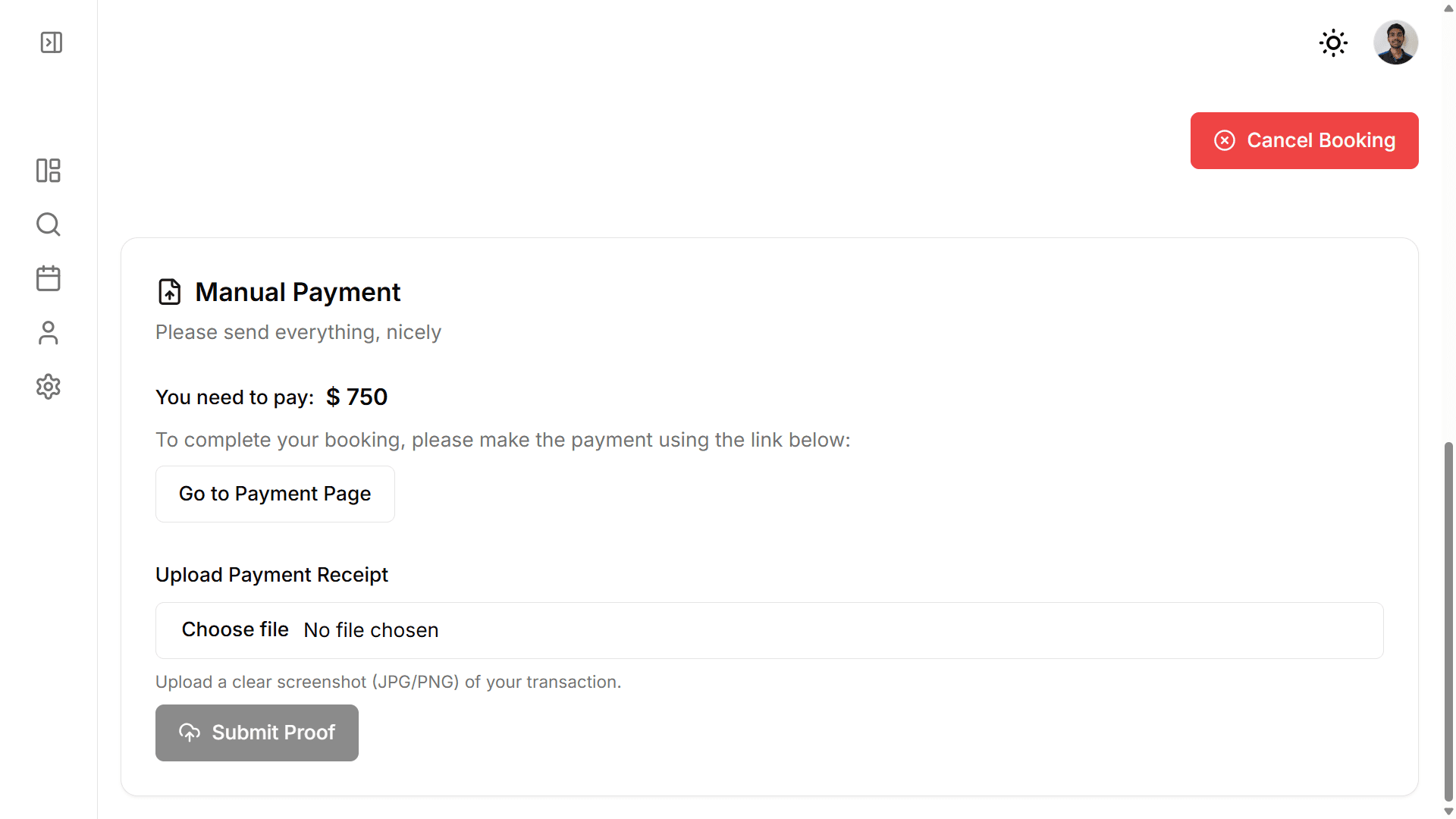
Task: Click the Manual Payment heading
Action: tap(297, 292)
